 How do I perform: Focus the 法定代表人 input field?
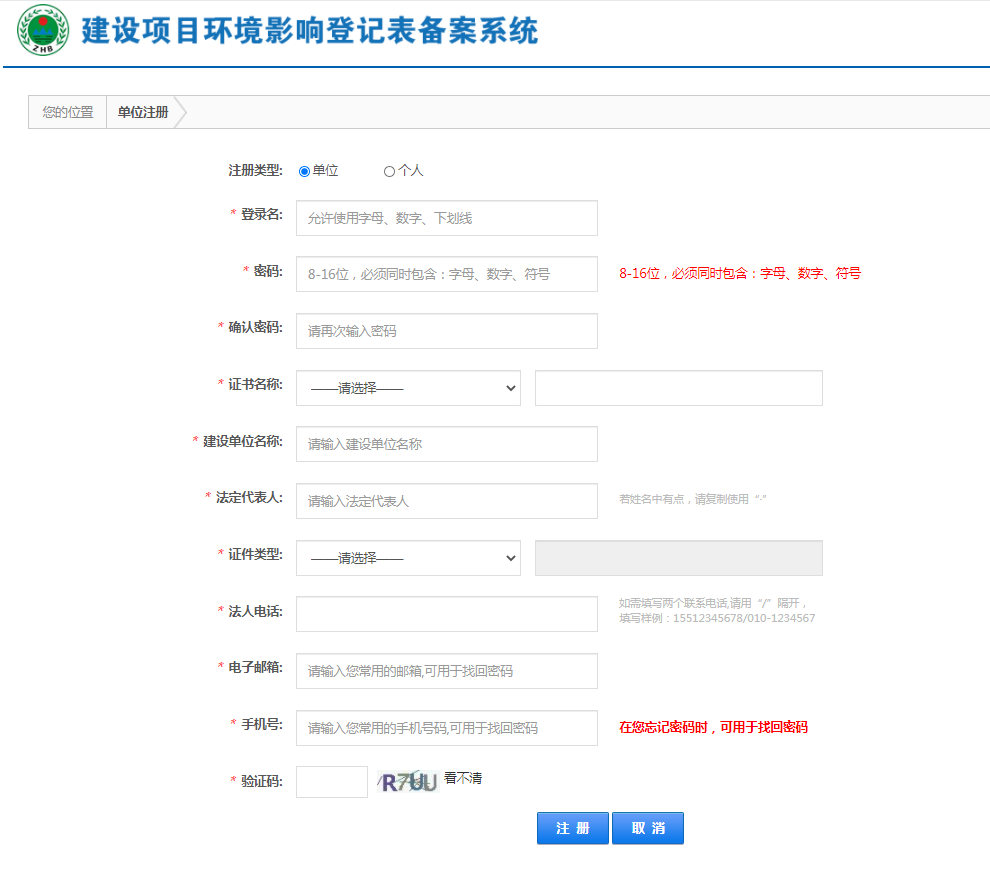point(446,501)
